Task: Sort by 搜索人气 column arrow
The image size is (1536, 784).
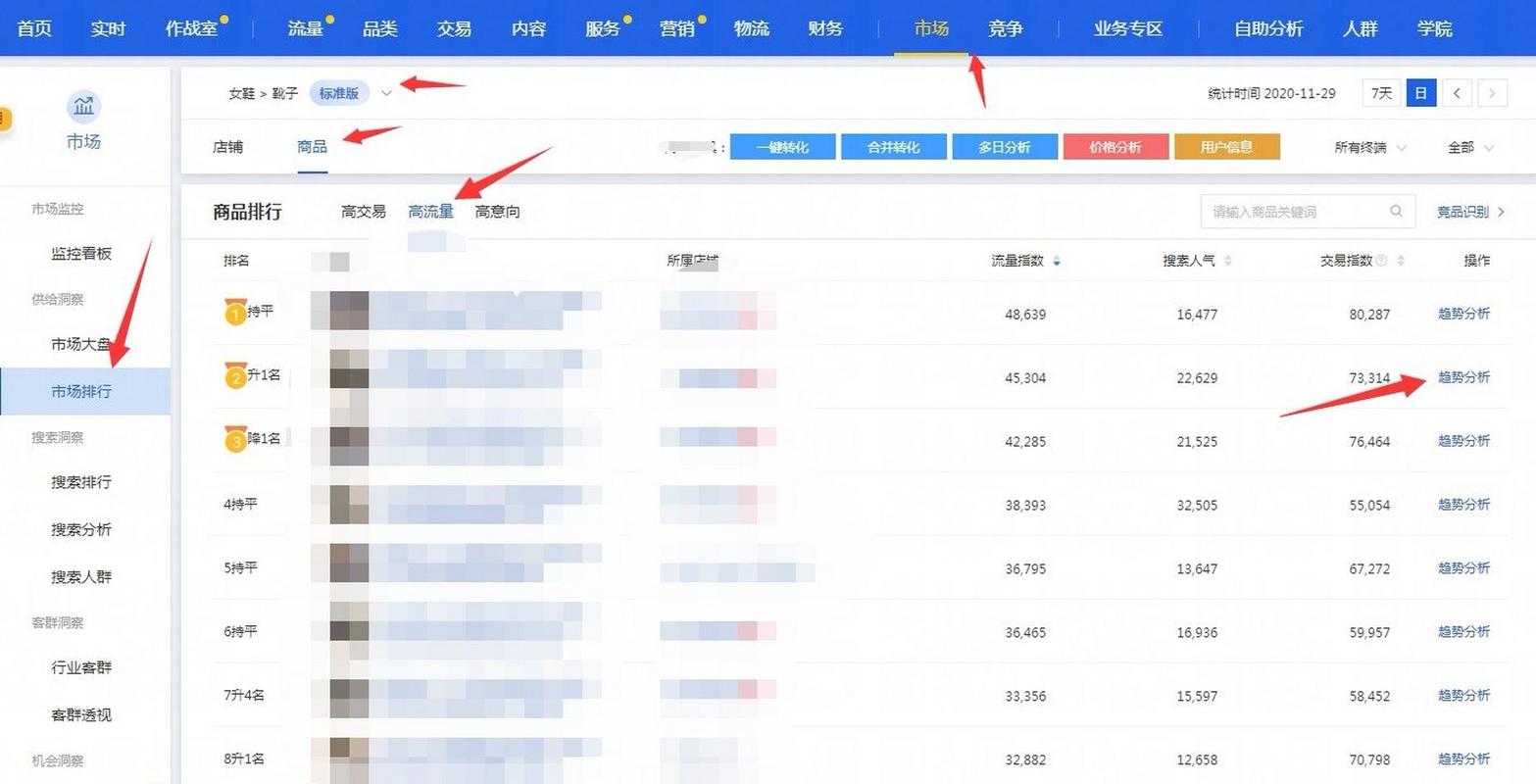Action: (1228, 261)
